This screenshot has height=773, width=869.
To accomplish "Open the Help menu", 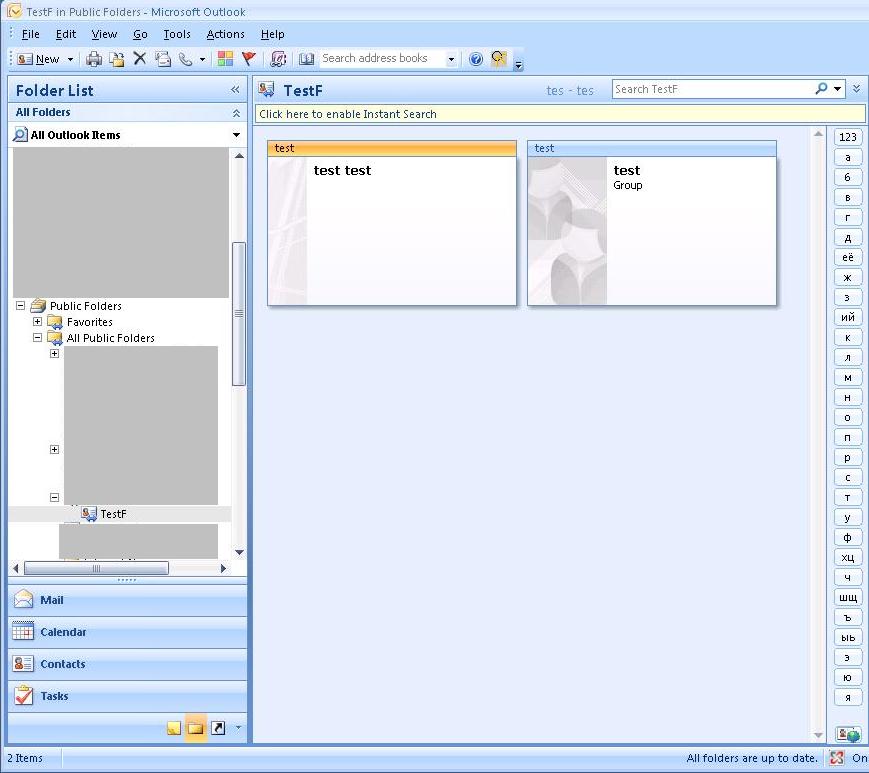I will click(273, 34).
